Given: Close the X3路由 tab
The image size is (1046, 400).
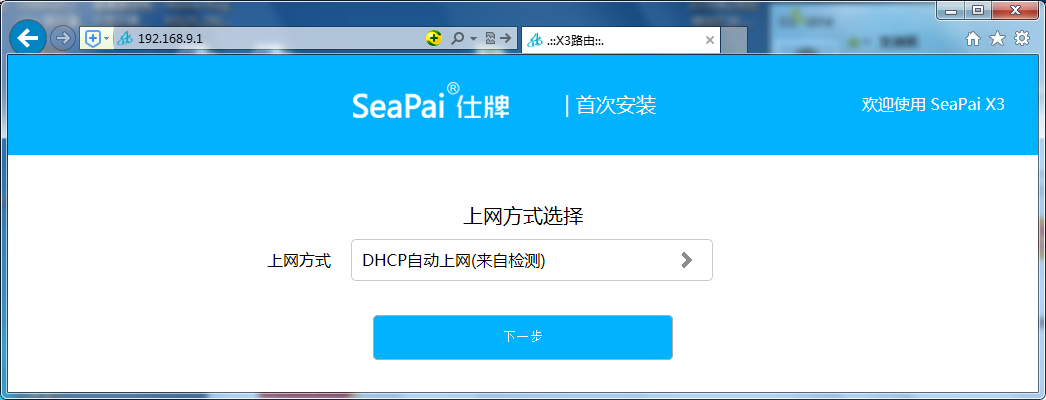Looking at the screenshot, I should [710, 40].
